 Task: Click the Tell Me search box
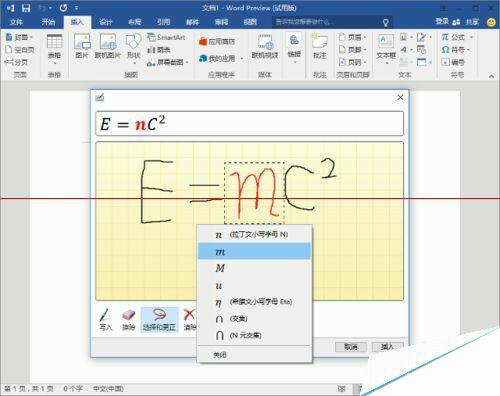(x=332, y=22)
